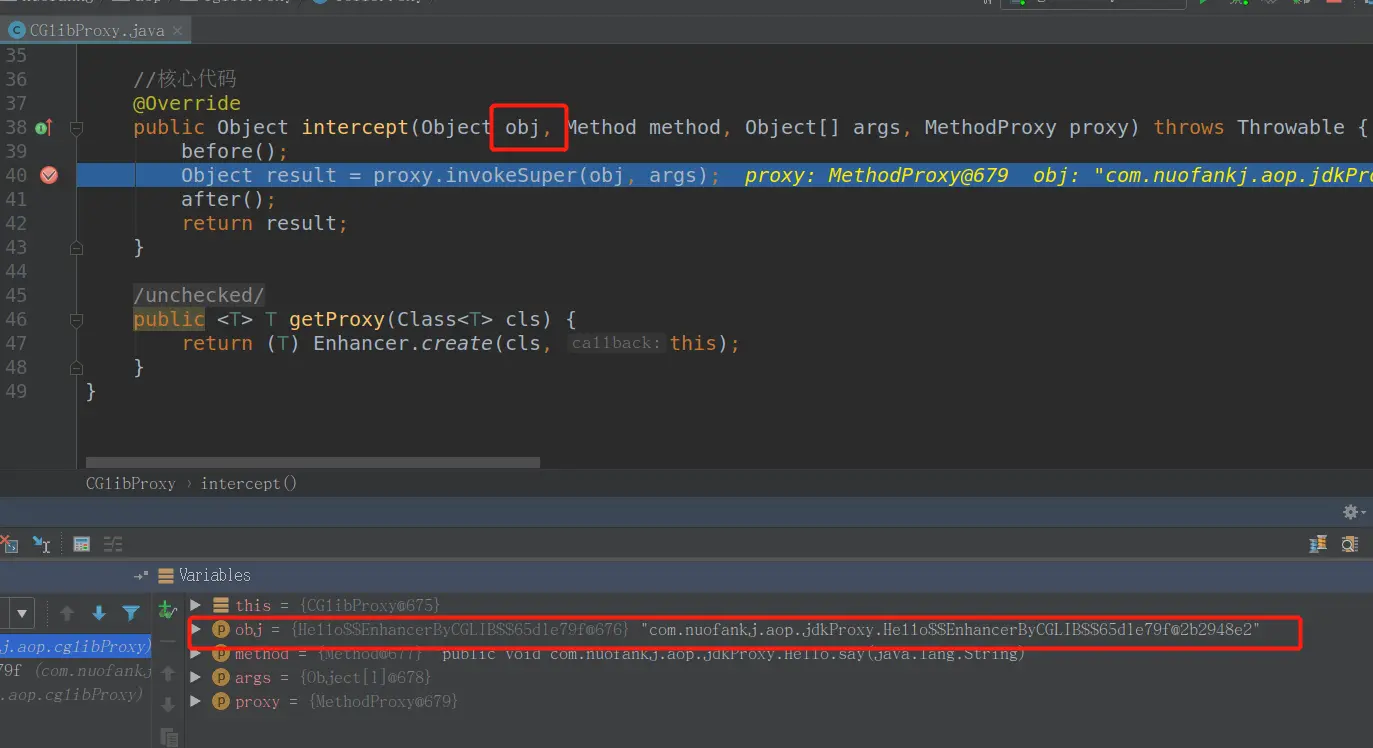
Task: Move to previous frame with up arrow
Action: 67,613
